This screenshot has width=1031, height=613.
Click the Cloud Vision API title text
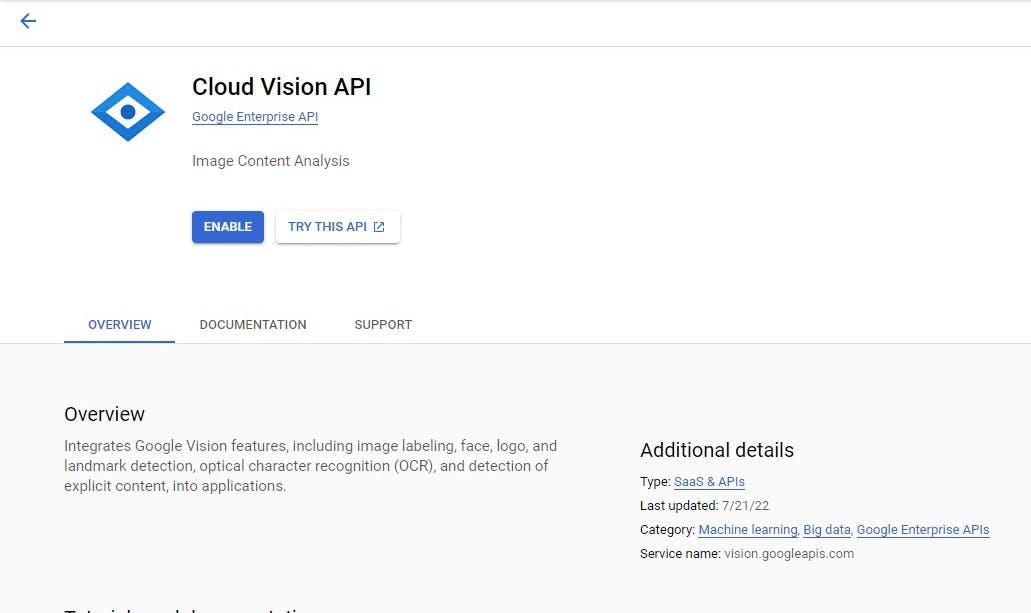coord(281,87)
